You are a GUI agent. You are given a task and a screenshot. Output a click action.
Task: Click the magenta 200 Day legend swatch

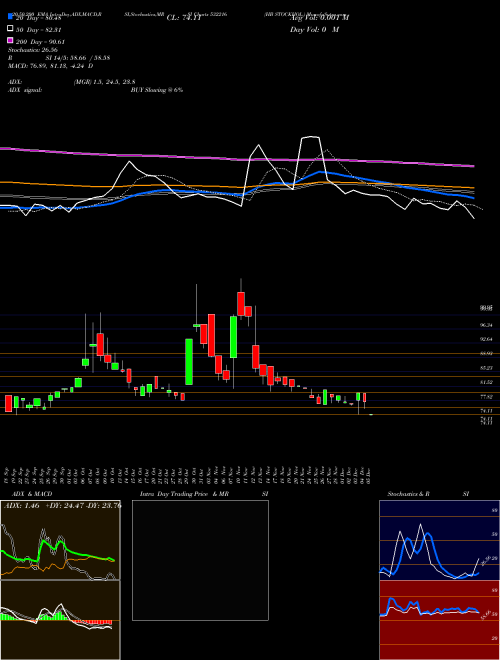pos(10,40)
